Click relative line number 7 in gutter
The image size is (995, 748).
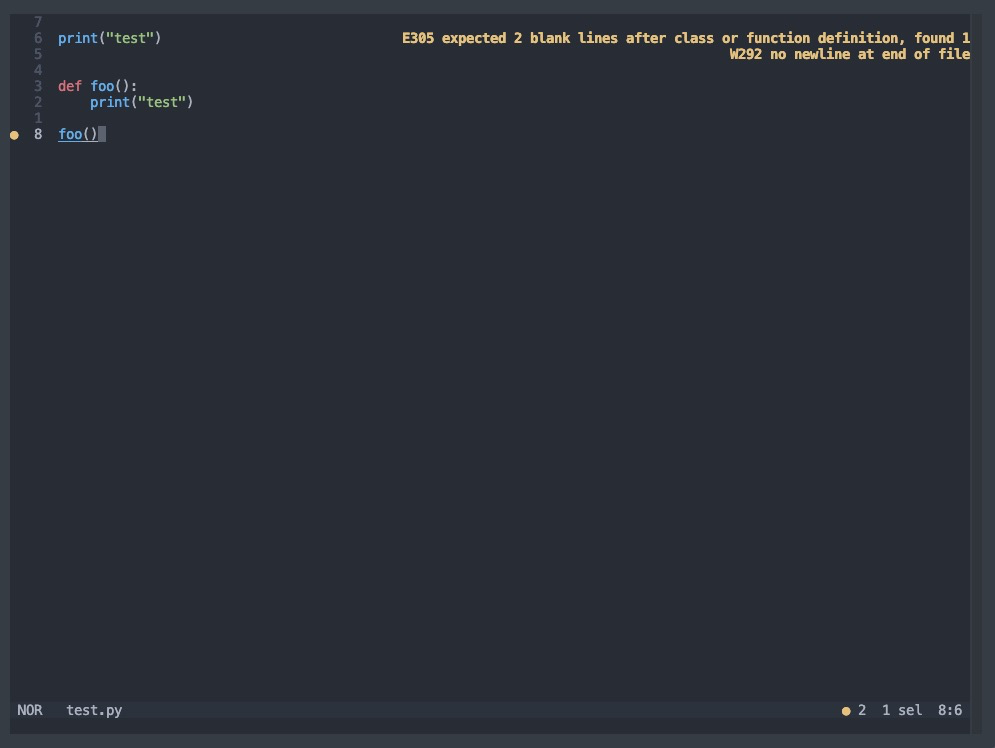(38, 22)
